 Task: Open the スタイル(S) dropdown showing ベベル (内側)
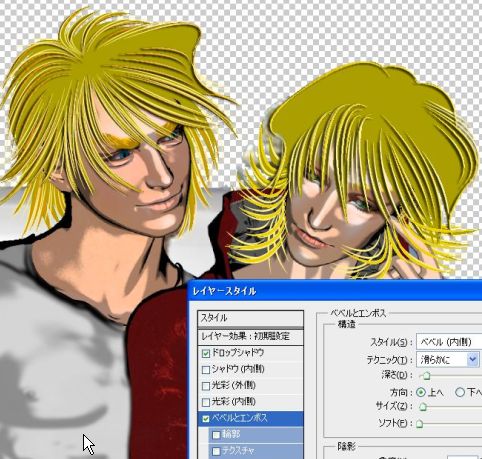click(449, 342)
